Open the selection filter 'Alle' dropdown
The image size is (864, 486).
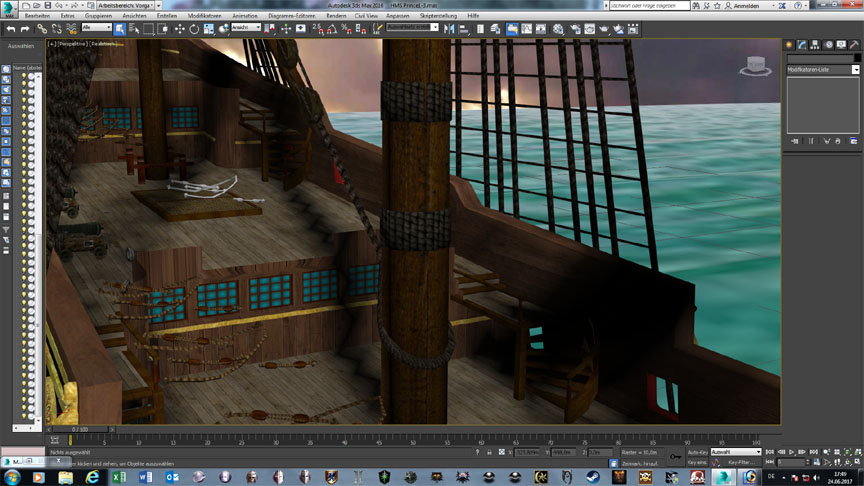pos(96,27)
